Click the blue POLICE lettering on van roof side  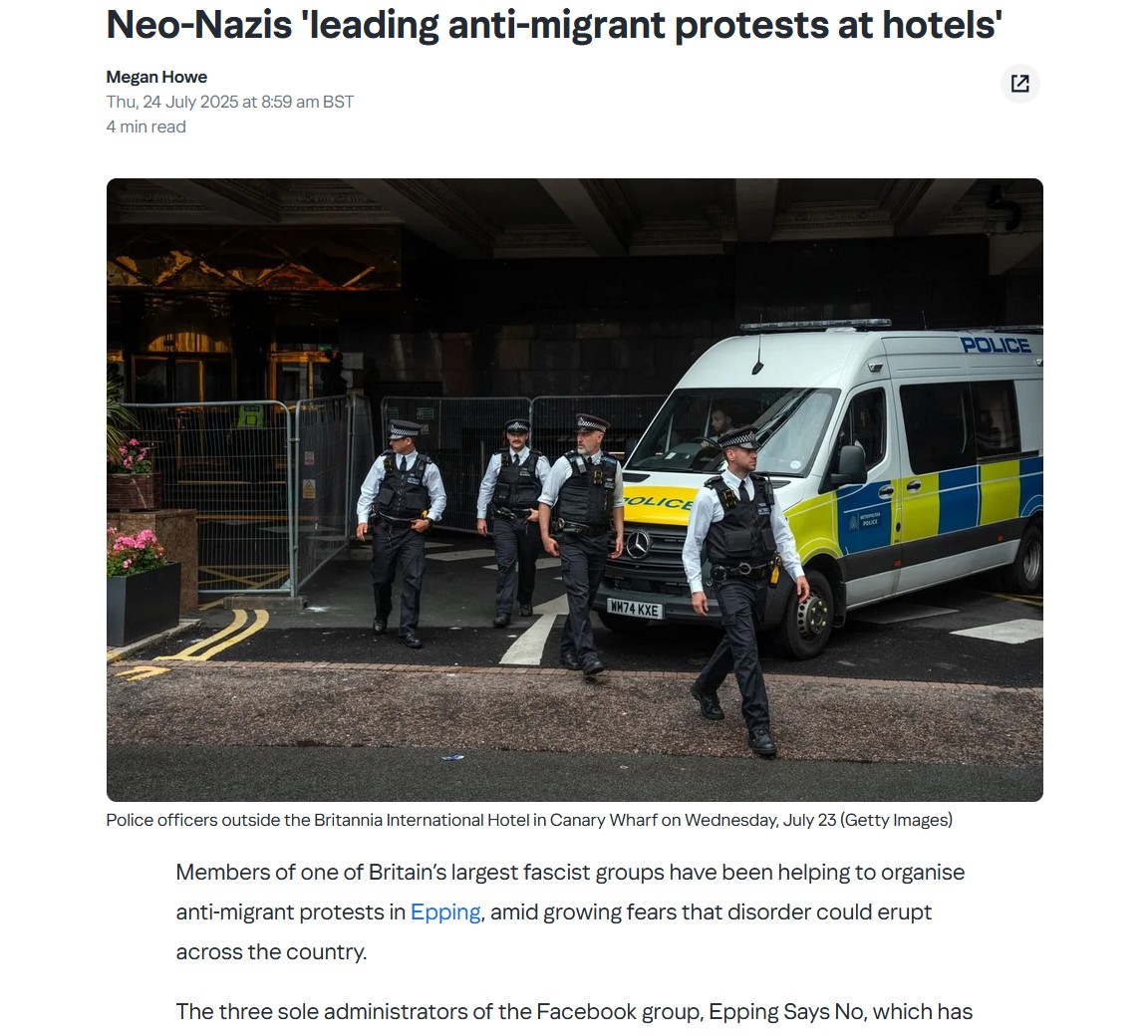click(x=996, y=345)
